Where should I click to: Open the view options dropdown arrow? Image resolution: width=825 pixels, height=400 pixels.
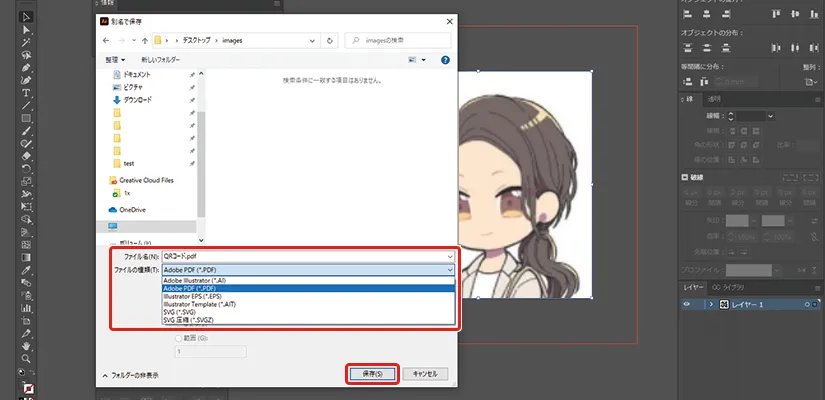tap(424, 60)
